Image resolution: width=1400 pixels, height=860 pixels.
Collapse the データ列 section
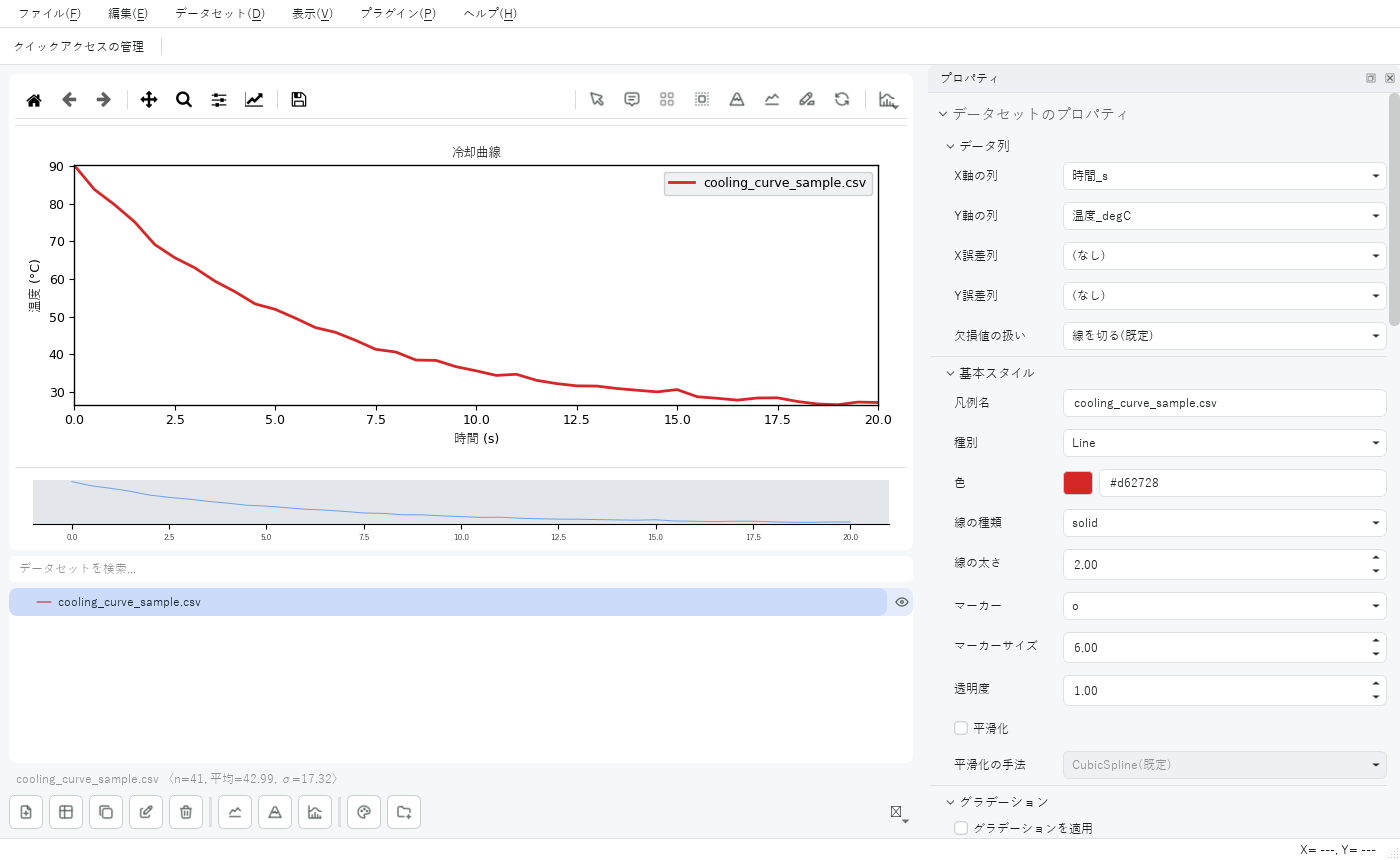pos(950,146)
